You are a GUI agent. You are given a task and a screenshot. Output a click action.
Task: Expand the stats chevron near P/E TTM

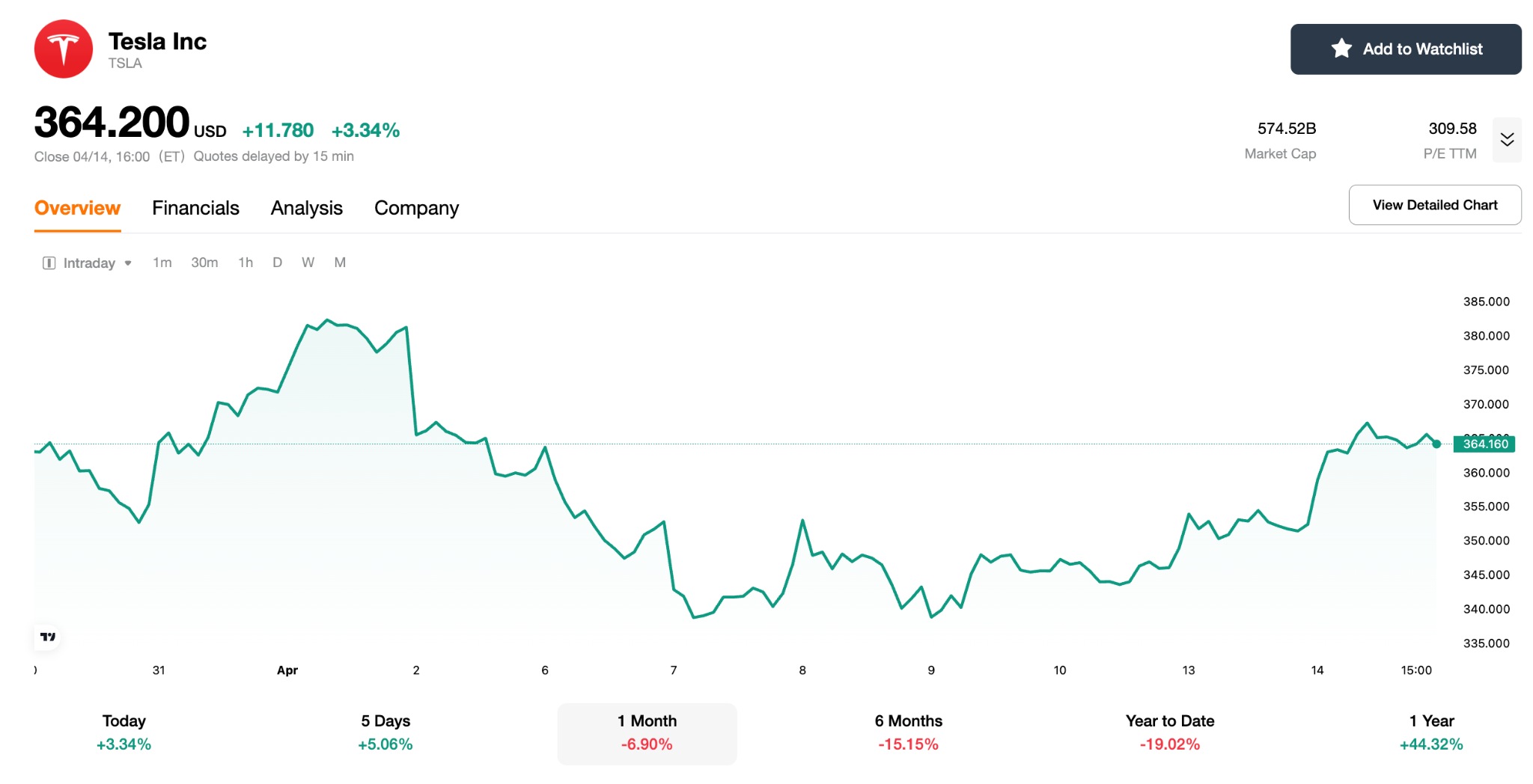(1508, 140)
